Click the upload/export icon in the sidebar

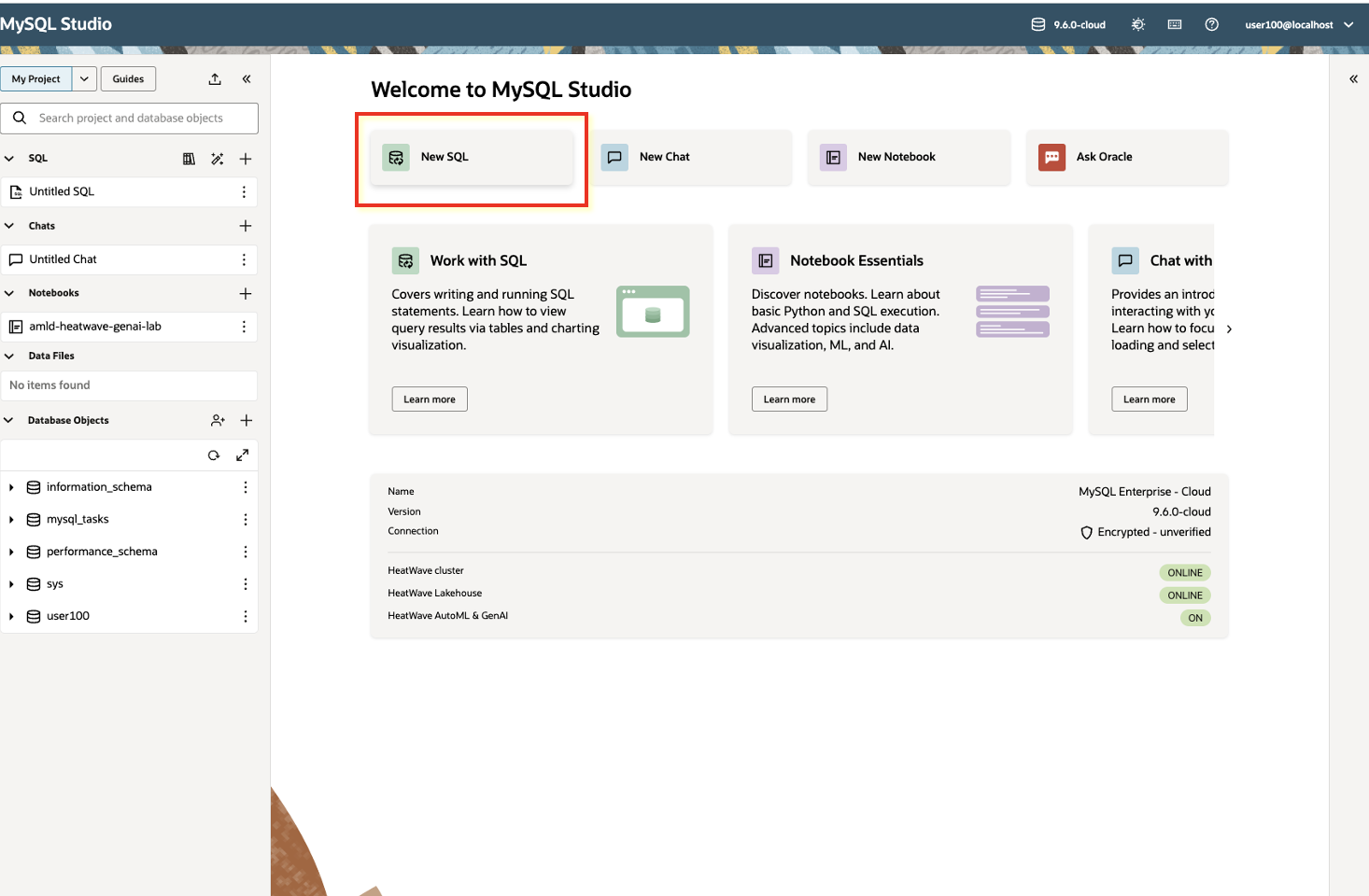215,79
